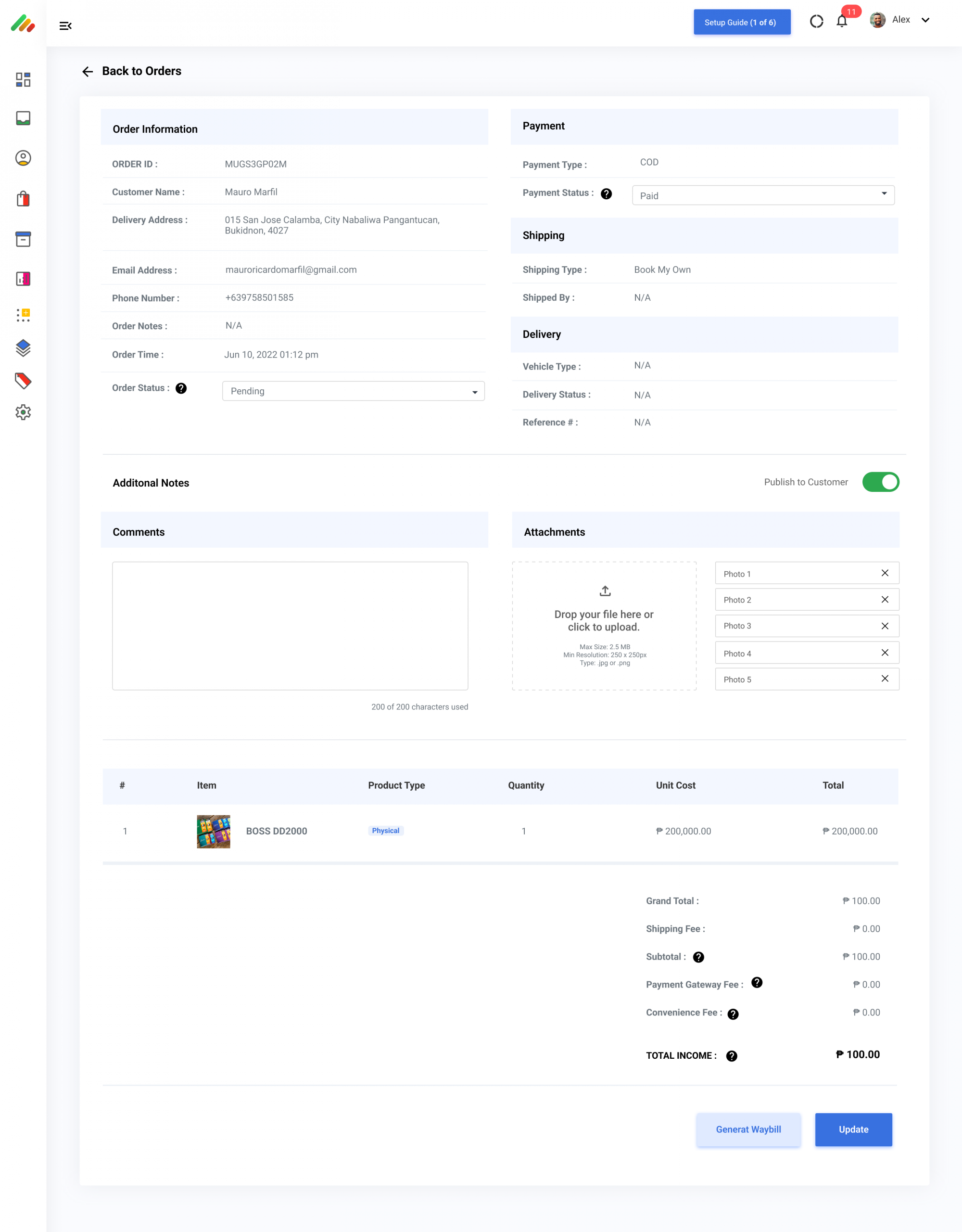Viewport: 962px width, 1232px height.
Task: Click the Generat Waybill button
Action: coord(748,1129)
